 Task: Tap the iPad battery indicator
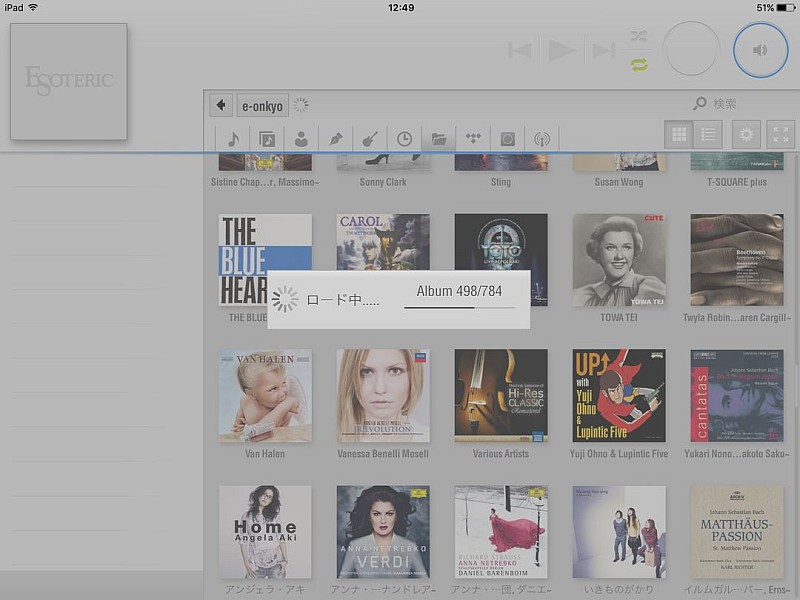[x=785, y=8]
